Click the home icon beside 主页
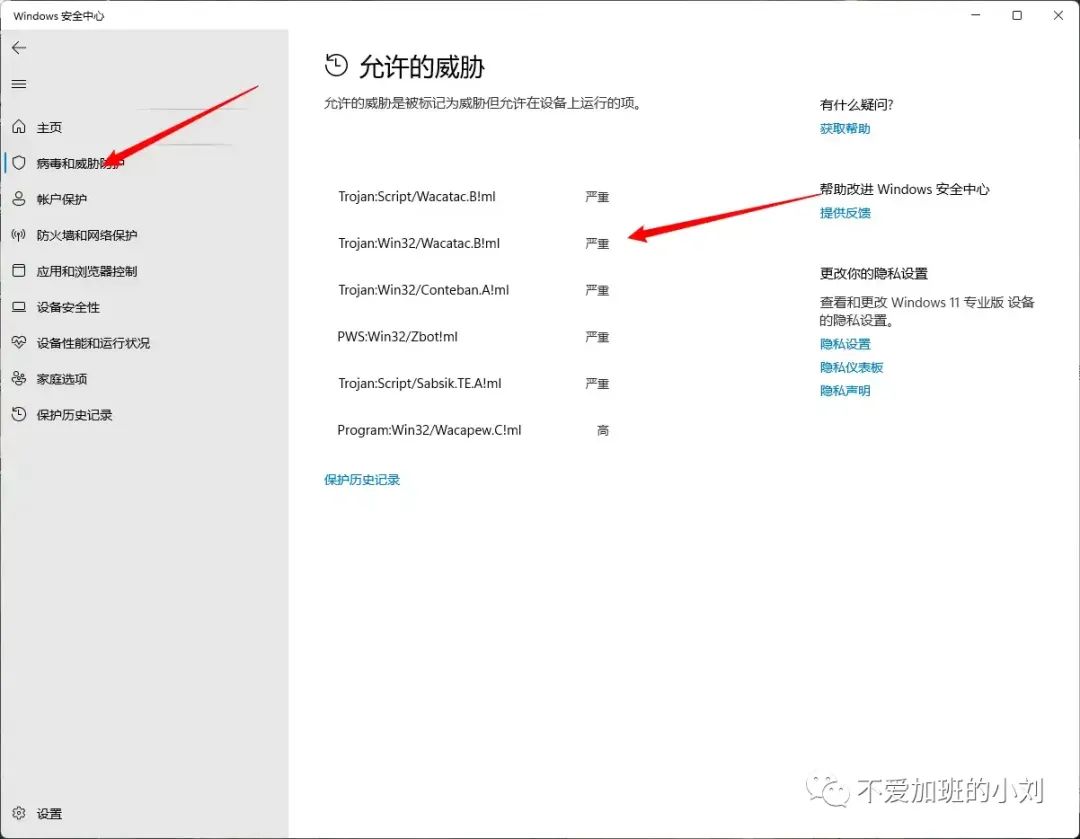The height and width of the screenshot is (839, 1080). pyautogui.click(x=19, y=127)
